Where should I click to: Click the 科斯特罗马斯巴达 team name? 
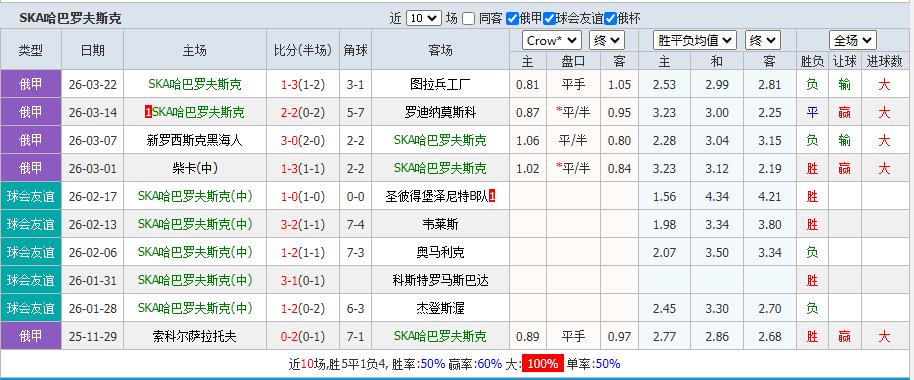click(440, 280)
